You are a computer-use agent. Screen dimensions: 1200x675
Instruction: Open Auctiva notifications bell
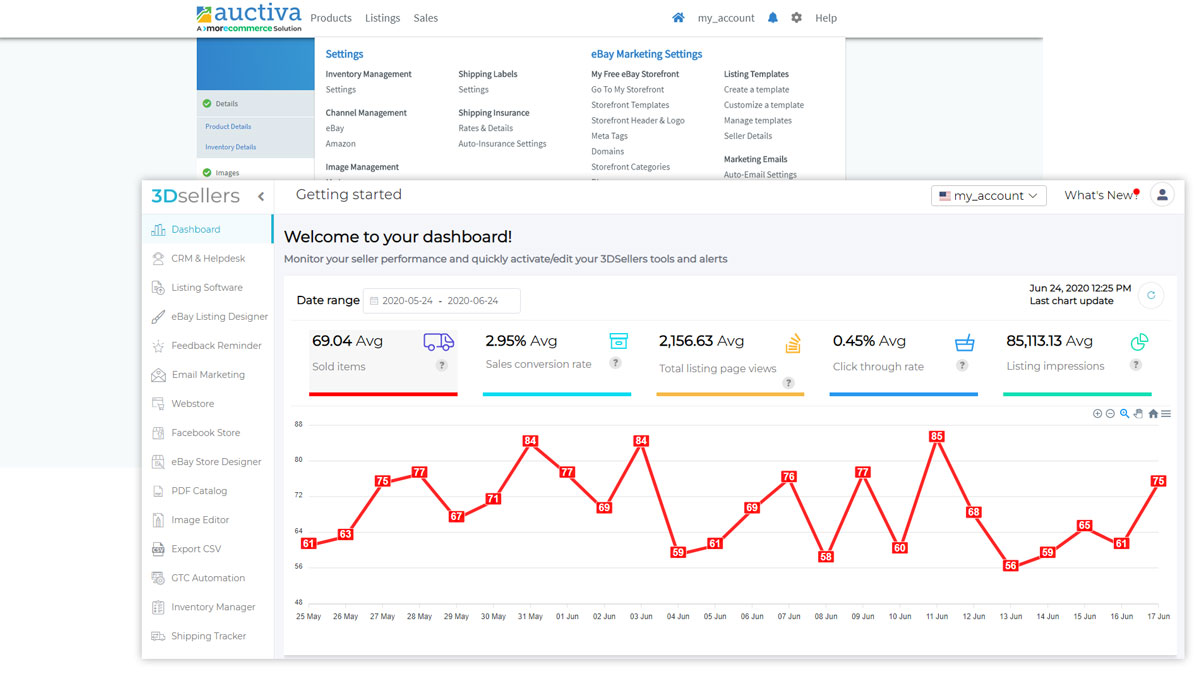pos(772,18)
